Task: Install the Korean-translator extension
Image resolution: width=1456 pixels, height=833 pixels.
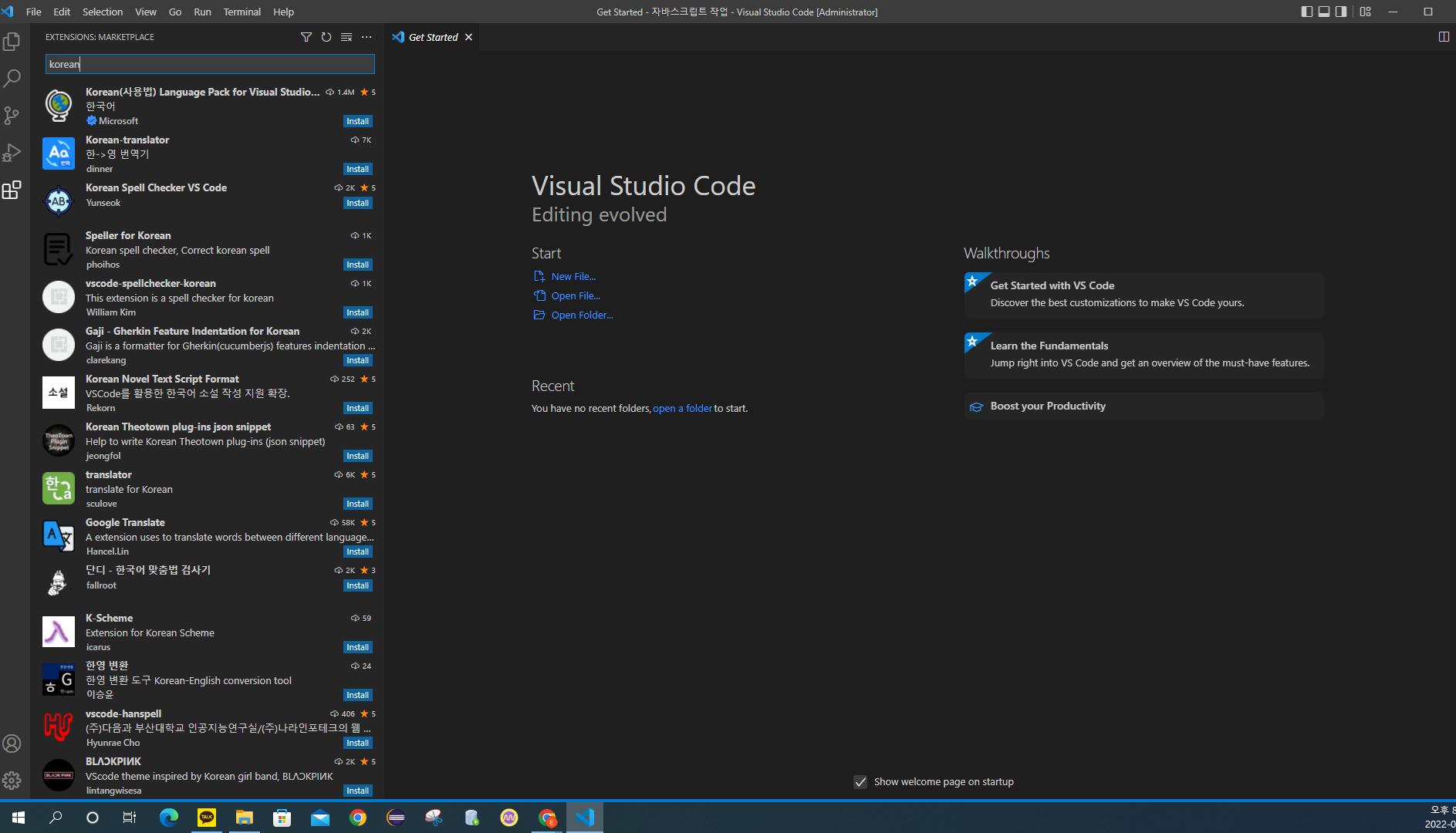Action: pyautogui.click(x=357, y=169)
